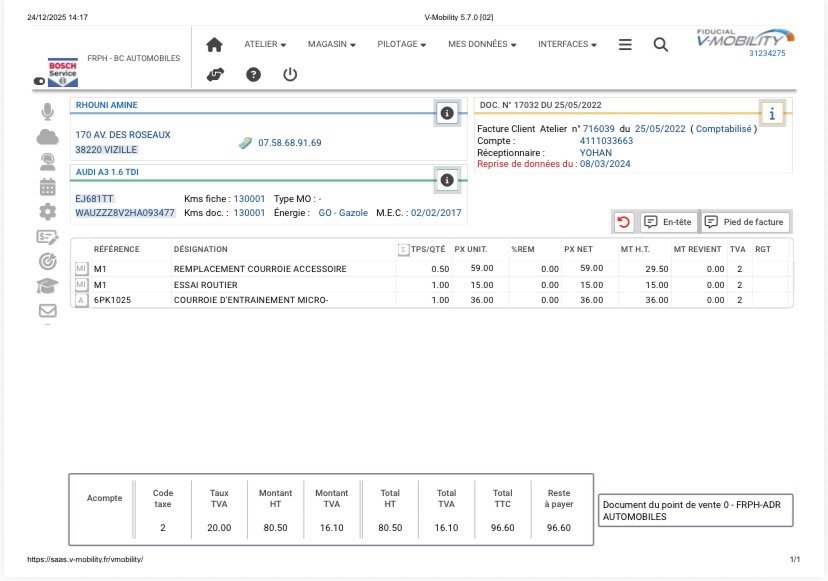
Task: Expand the ATELIER dropdown menu
Action: [265, 45]
